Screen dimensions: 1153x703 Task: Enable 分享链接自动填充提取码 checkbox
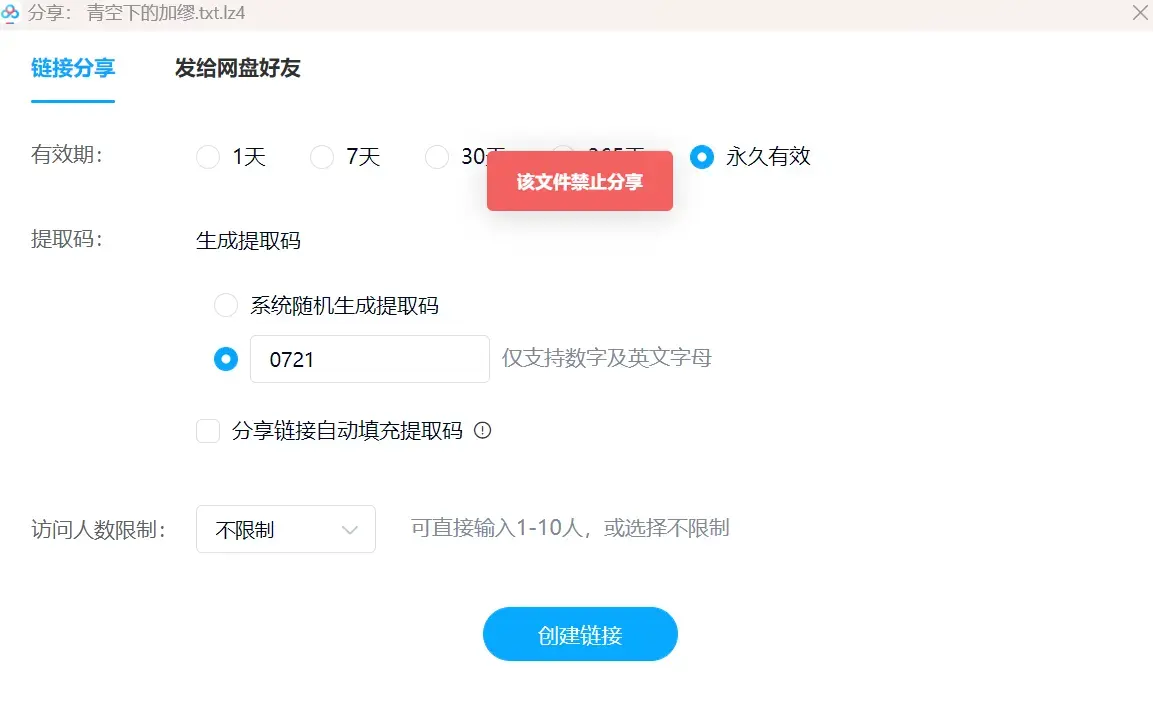(208, 430)
